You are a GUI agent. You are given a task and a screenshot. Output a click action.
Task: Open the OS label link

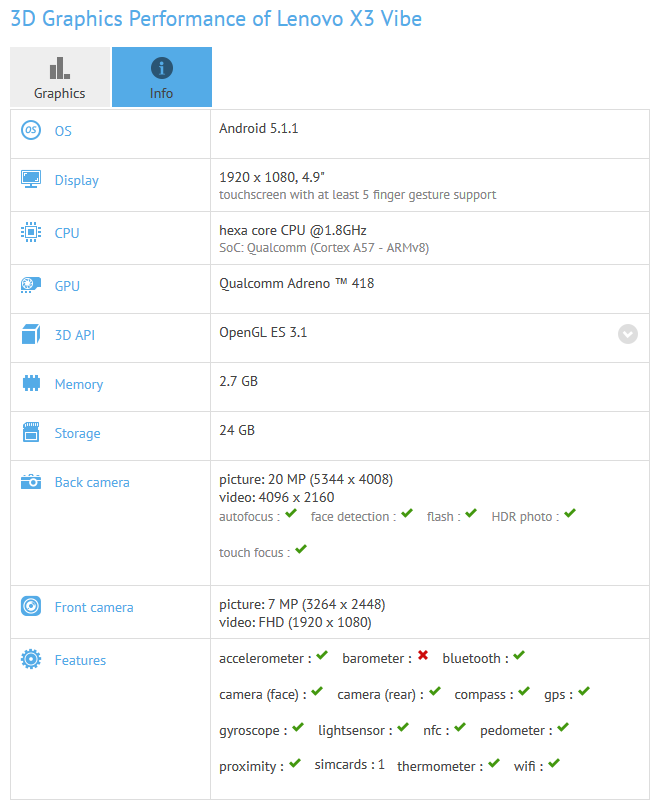coord(63,131)
